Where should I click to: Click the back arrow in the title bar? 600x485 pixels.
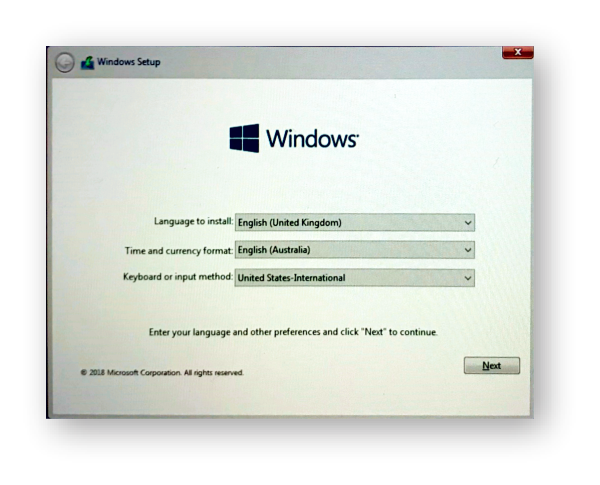pyautogui.click(x=67, y=62)
